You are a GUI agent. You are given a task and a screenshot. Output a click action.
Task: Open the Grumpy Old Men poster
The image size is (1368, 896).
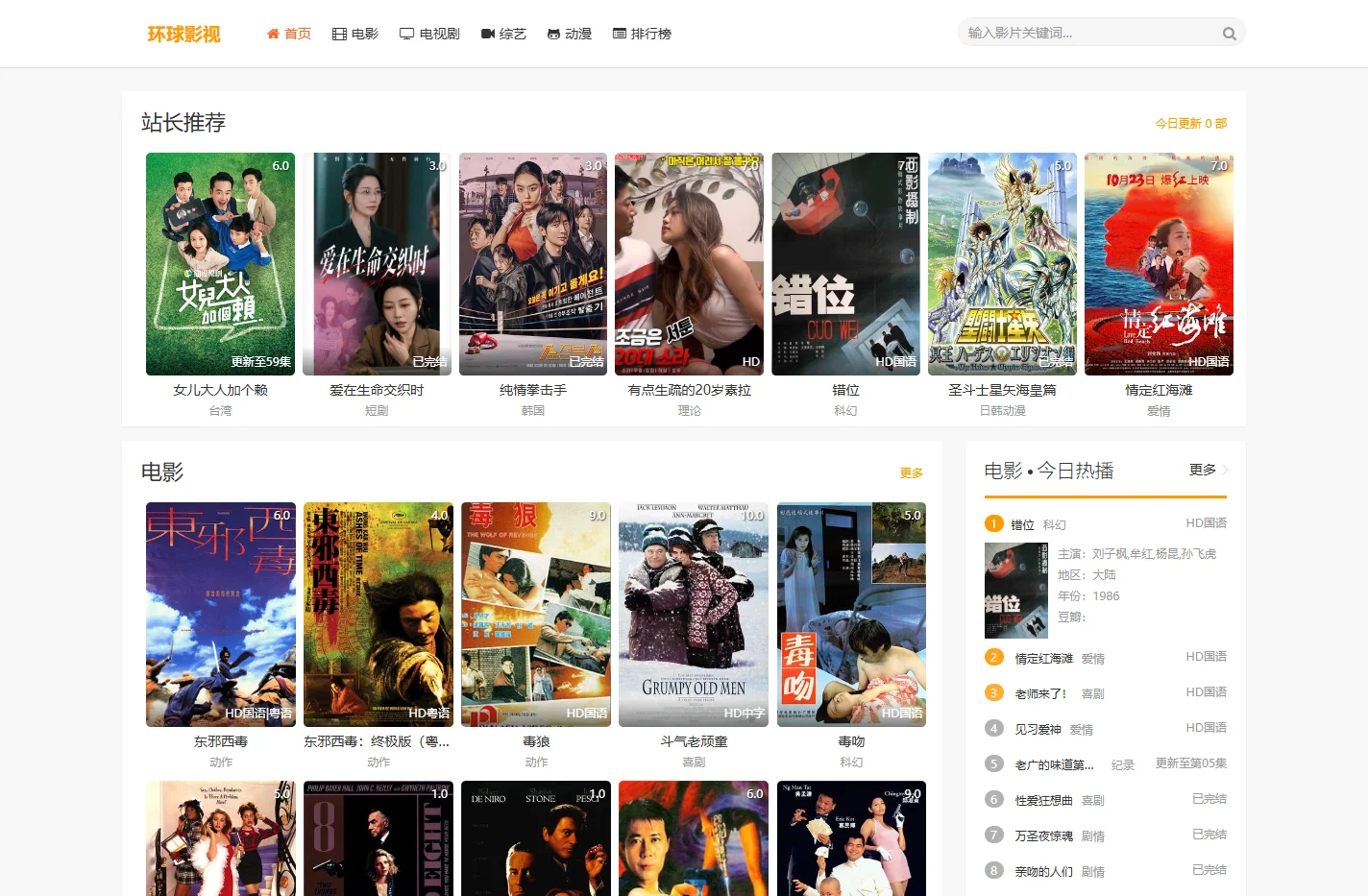(x=694, y=615)
